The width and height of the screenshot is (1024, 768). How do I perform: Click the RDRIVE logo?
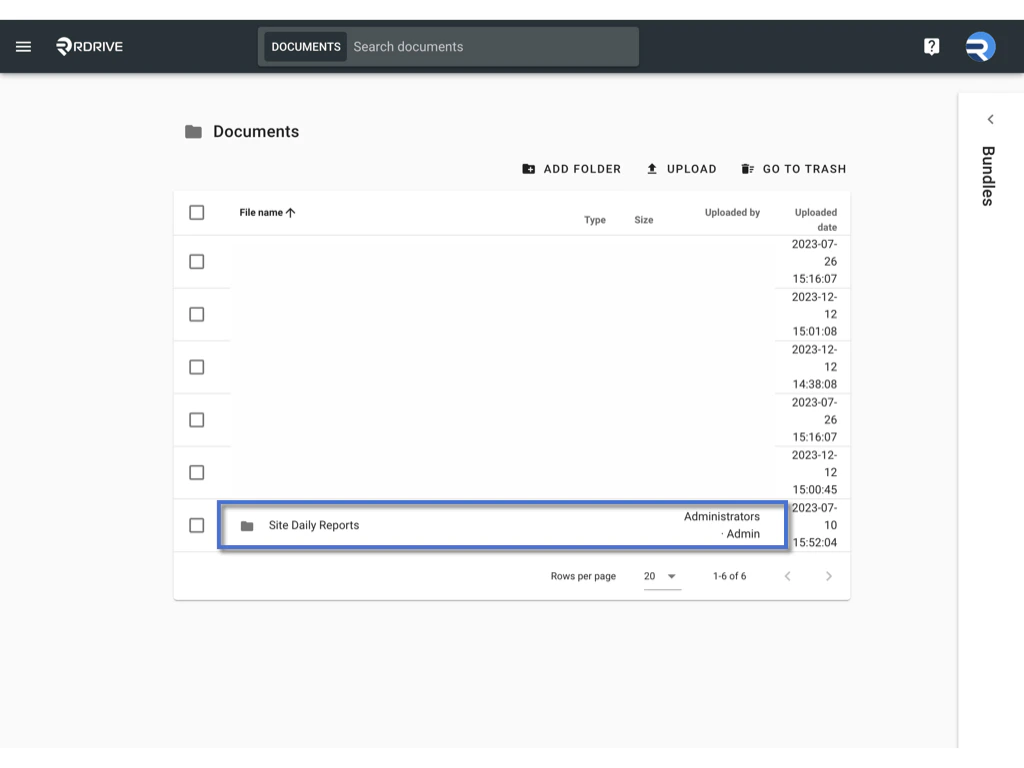88,46
